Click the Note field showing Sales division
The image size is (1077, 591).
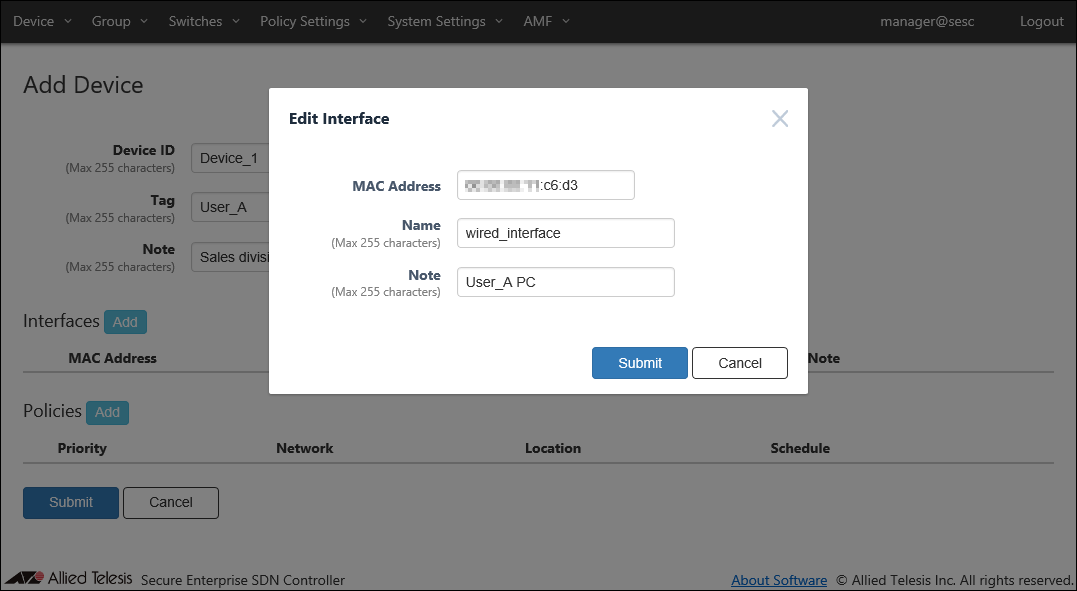(230, 257)
